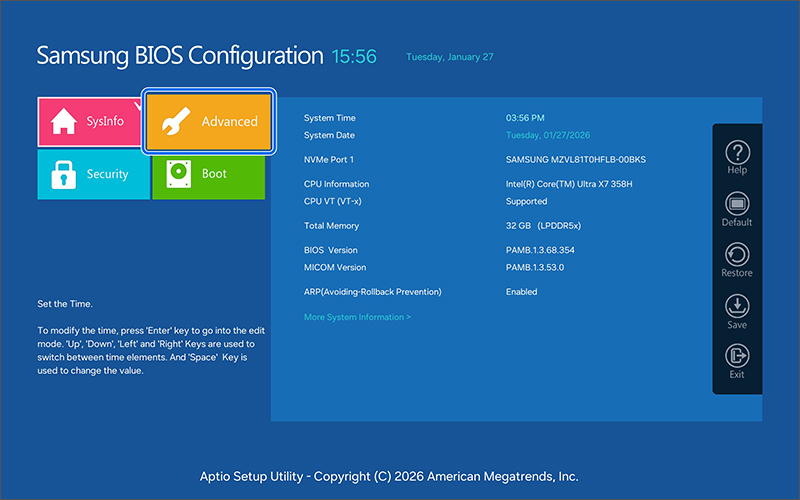Click the Default settings icon

pos(737,203)
